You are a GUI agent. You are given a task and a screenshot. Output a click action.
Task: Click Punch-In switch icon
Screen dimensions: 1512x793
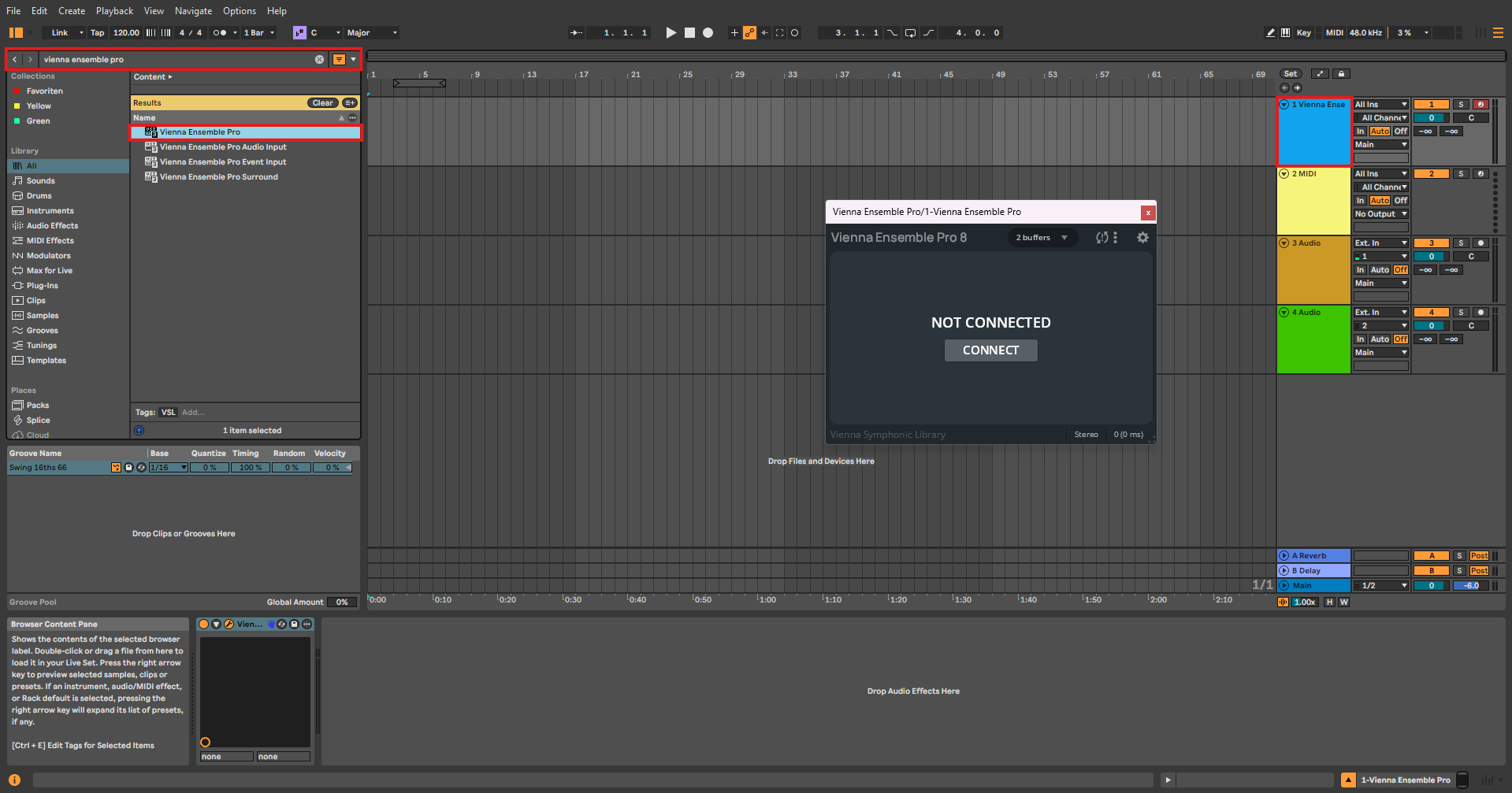pyautogui.click(x=892, y=33)
